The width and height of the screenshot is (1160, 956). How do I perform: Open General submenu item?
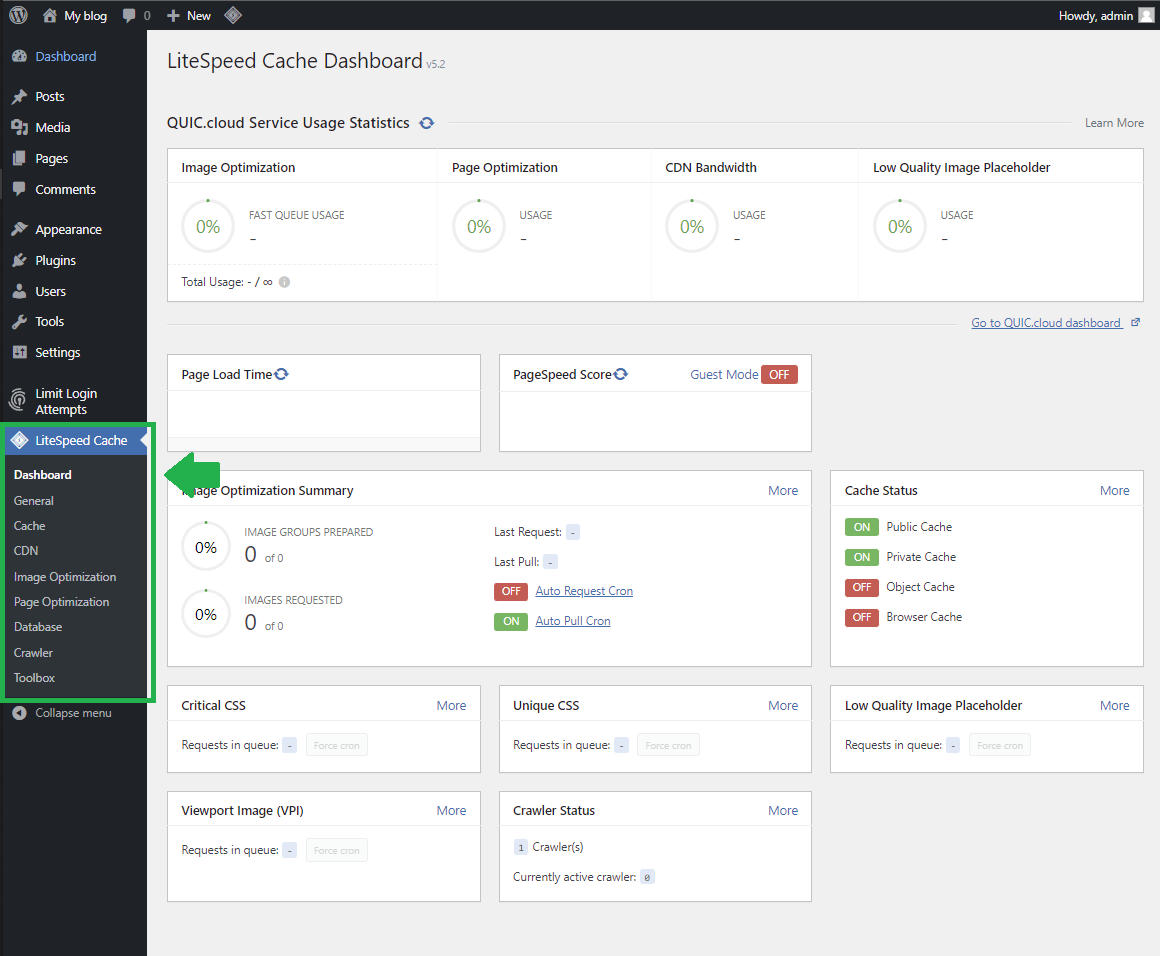(34, 501)
